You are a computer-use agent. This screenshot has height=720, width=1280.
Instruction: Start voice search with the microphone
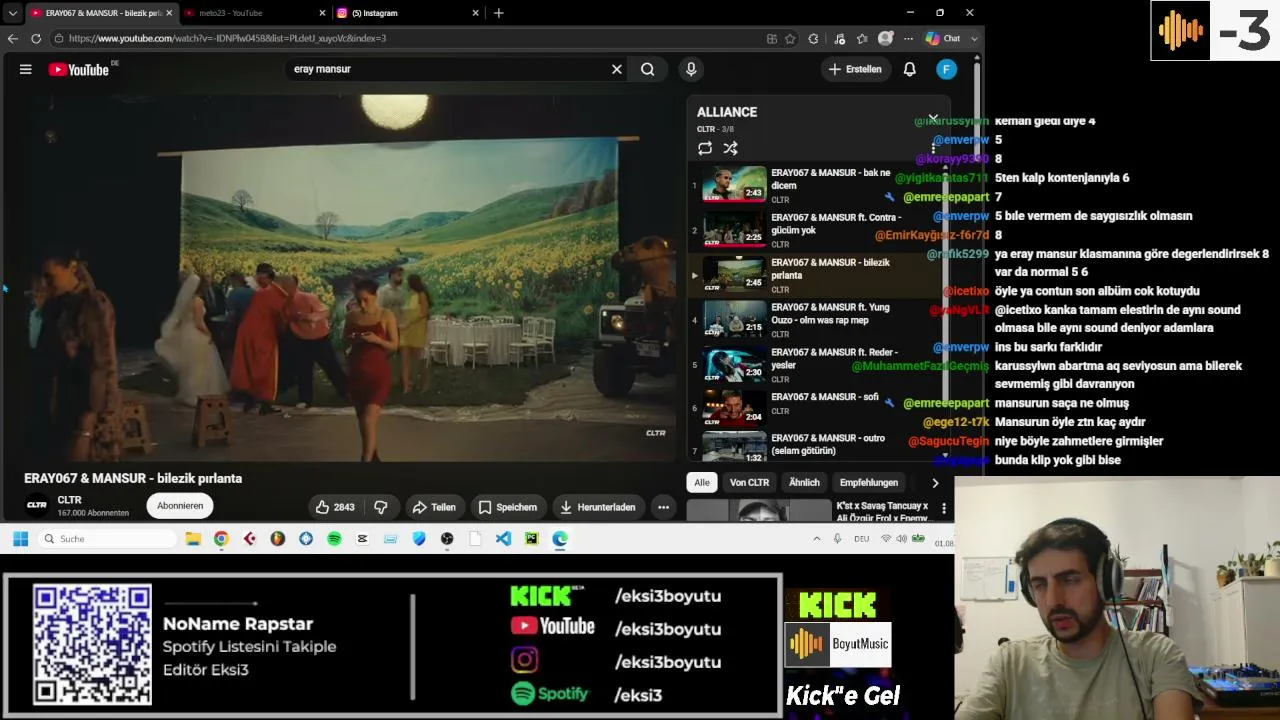pos(691,69)
